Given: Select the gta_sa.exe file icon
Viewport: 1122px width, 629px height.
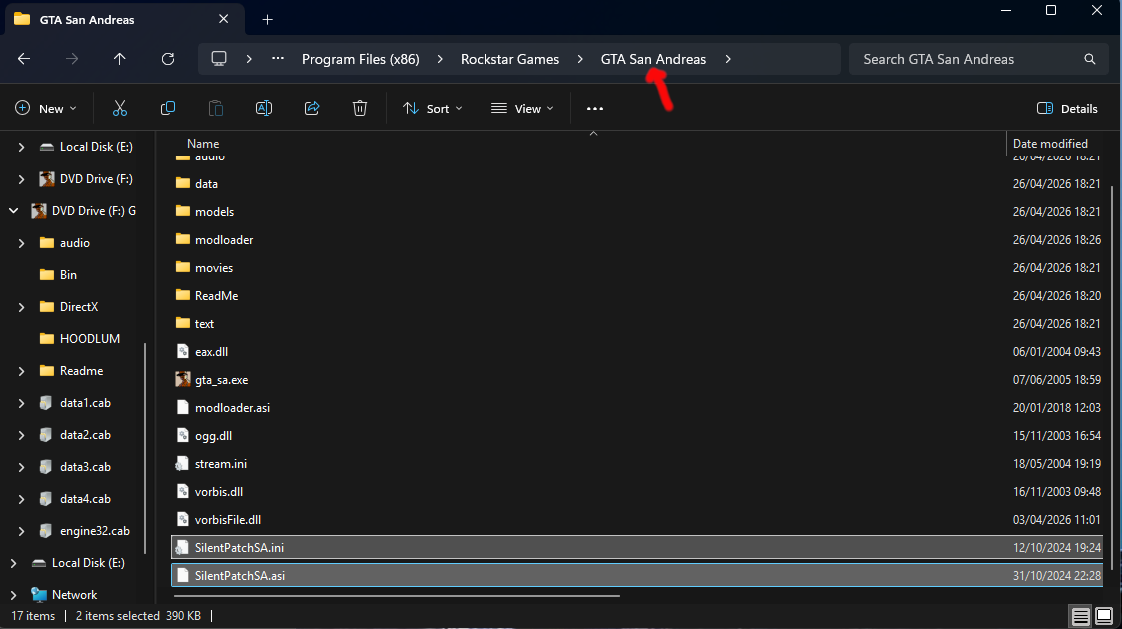Looking at the screenshot, I should 183,379.
